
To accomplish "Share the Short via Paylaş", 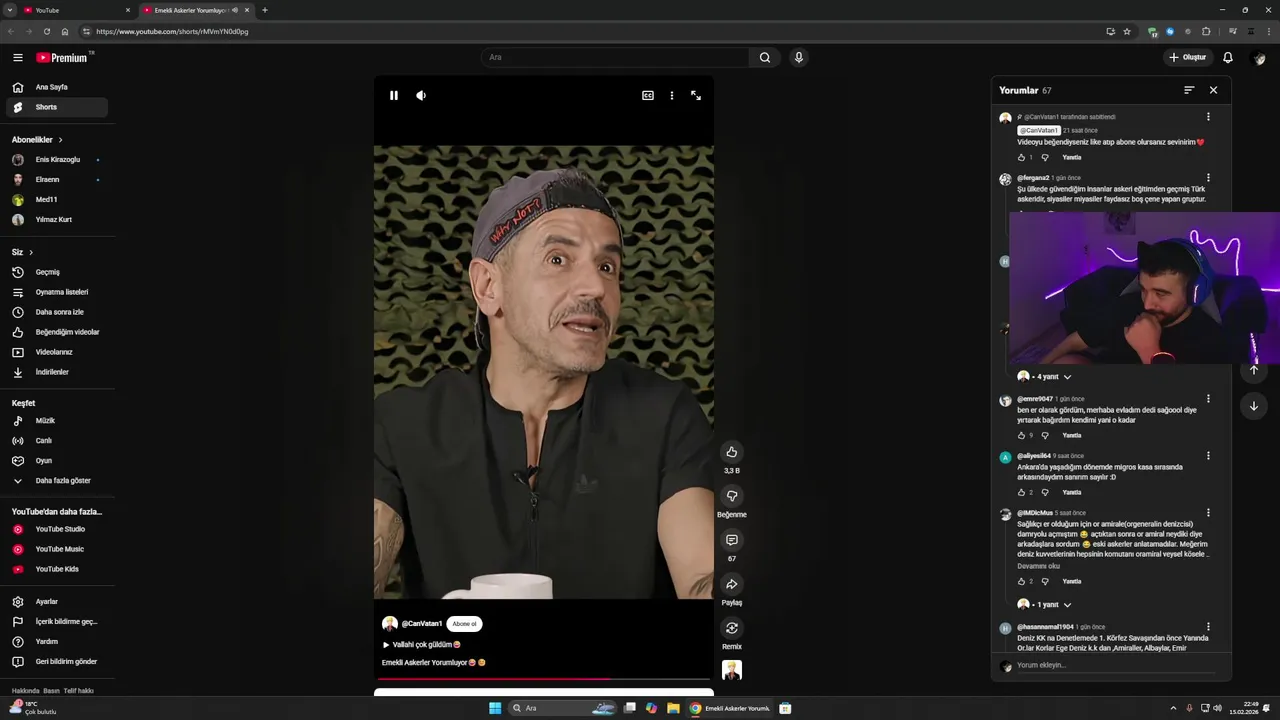I will pos(732,584).
